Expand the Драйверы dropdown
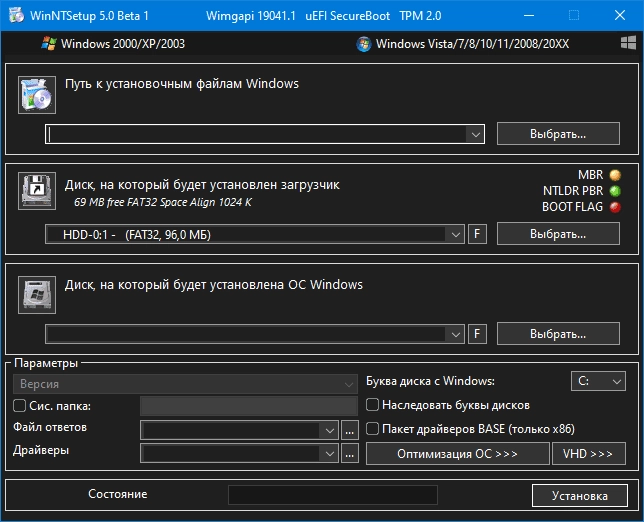 (x=329, y=454)
